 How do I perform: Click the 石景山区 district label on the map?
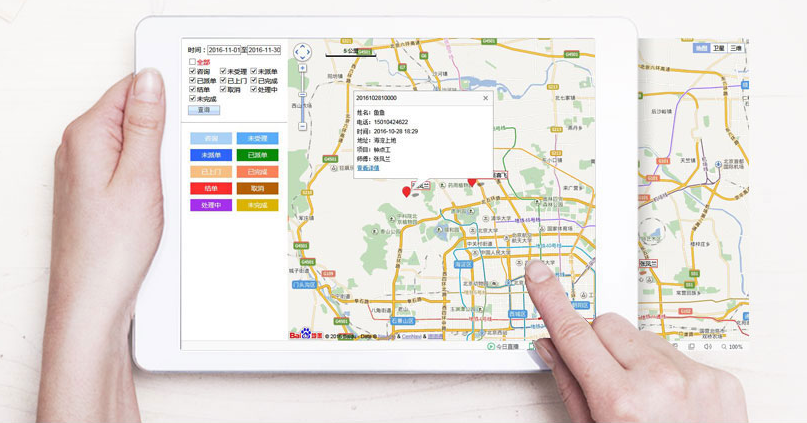[402, 320]
